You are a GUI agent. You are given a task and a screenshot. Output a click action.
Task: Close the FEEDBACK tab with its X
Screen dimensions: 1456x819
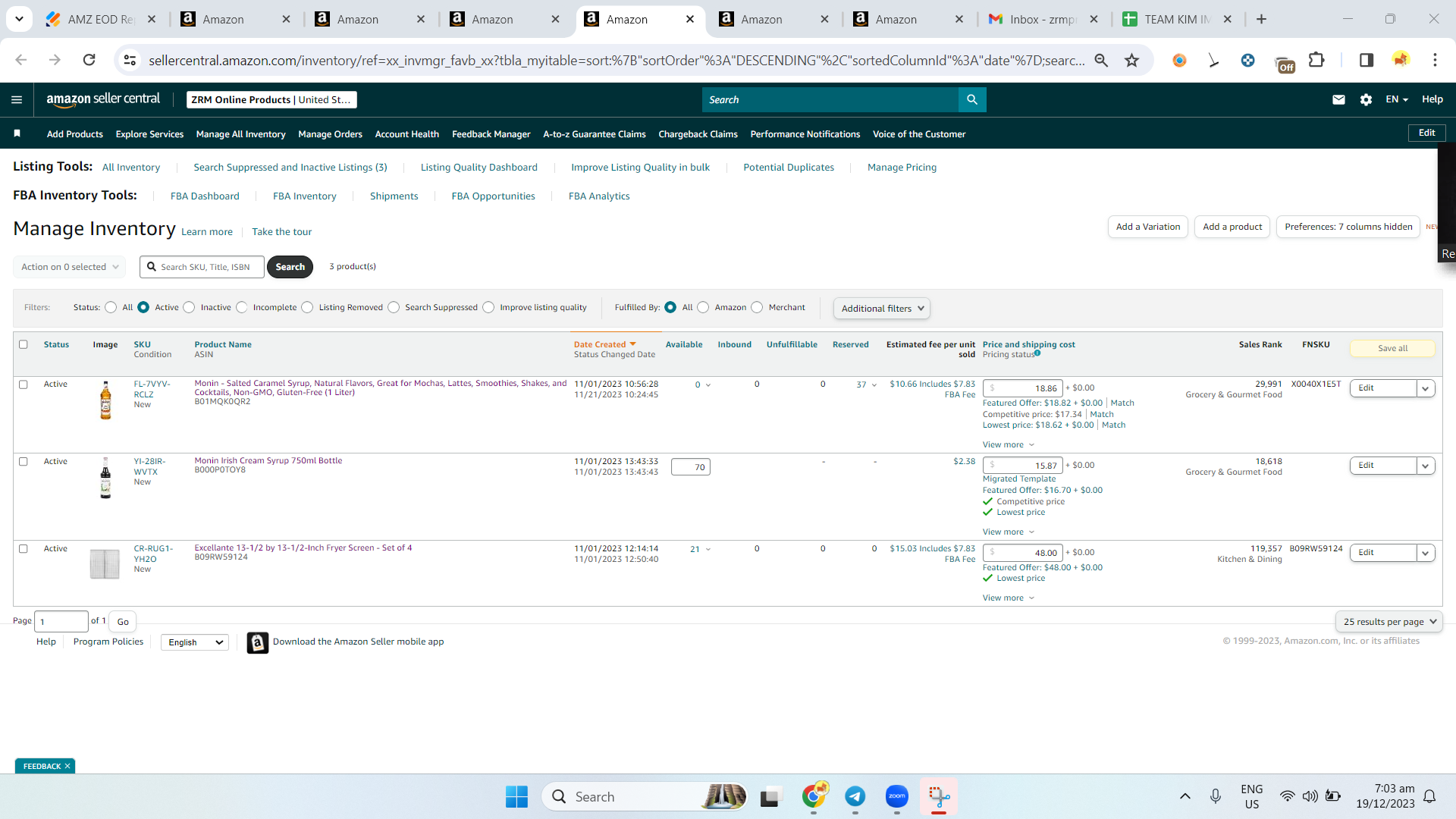coord(67,766)
